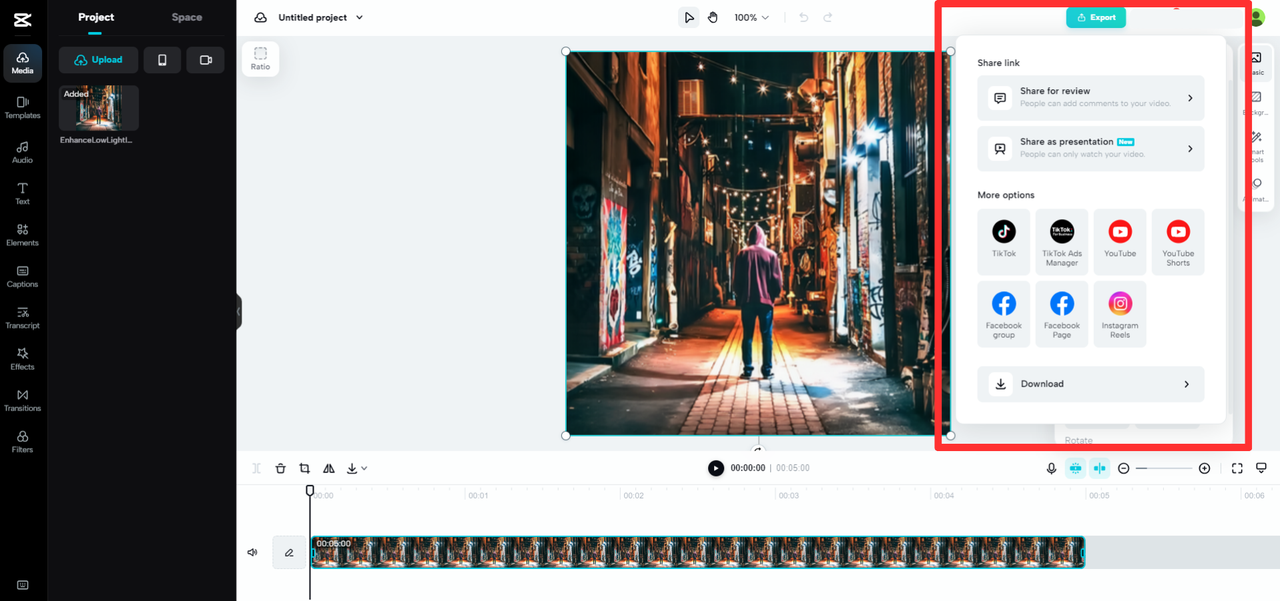Switch to the Space tab

[187, 17]
